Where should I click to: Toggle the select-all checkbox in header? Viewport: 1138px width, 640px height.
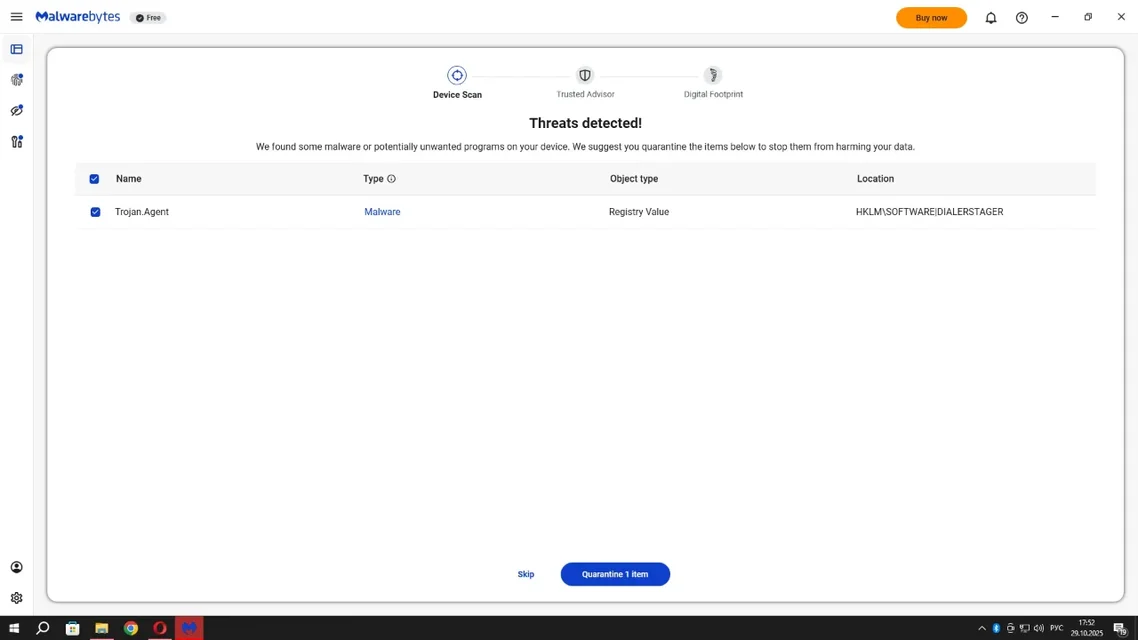click(94, 179)
